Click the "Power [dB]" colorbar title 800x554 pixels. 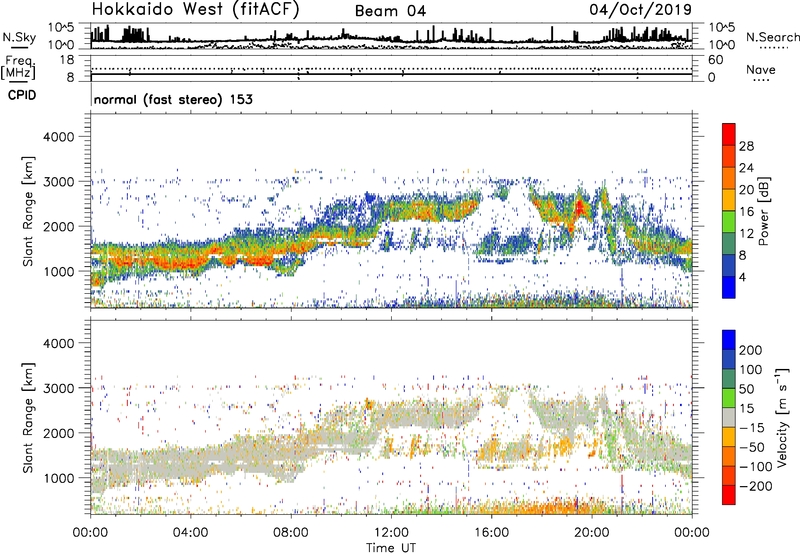click(x=763, y=211)
